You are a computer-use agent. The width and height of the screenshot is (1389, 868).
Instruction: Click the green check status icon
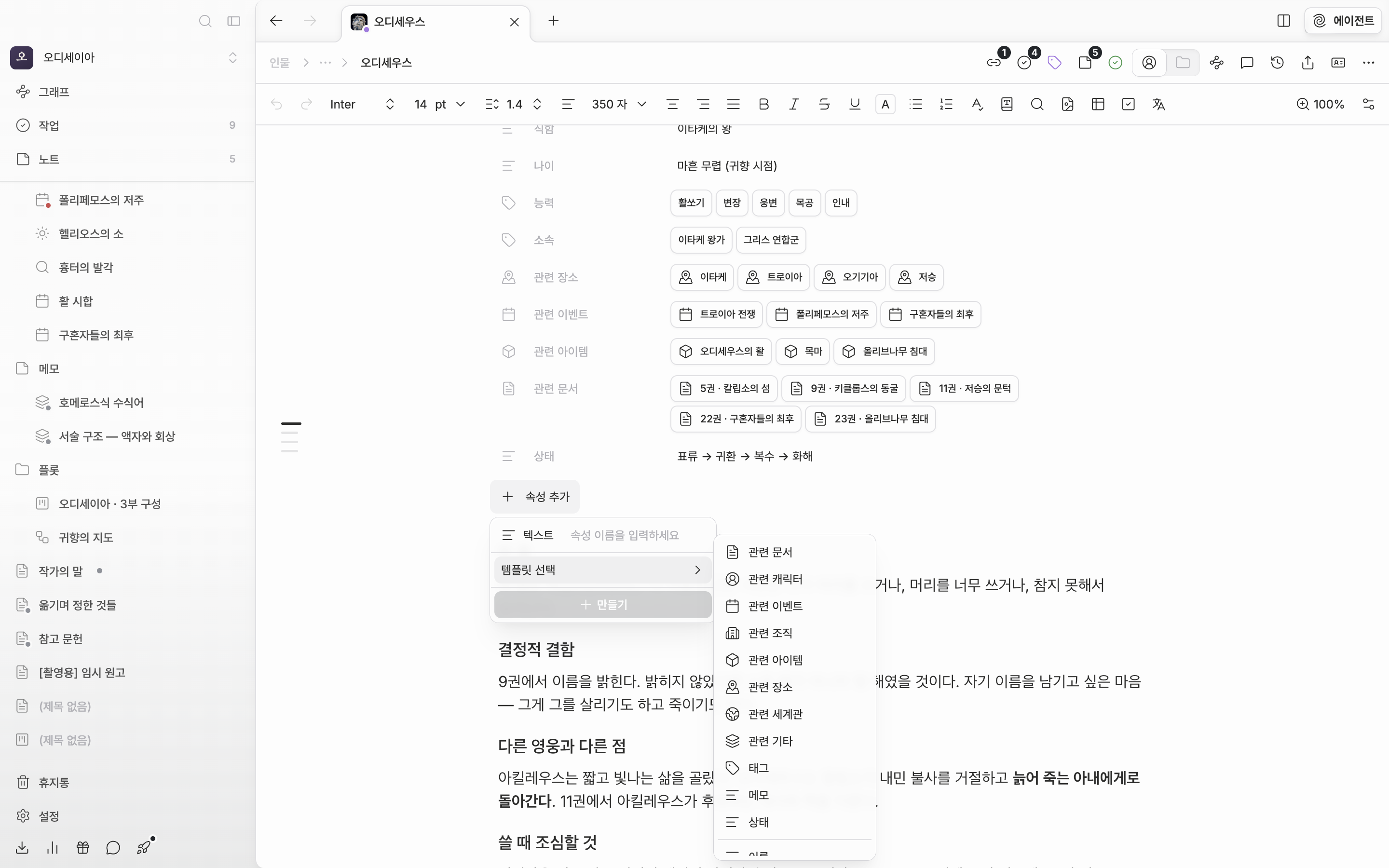coord(1115,63)
